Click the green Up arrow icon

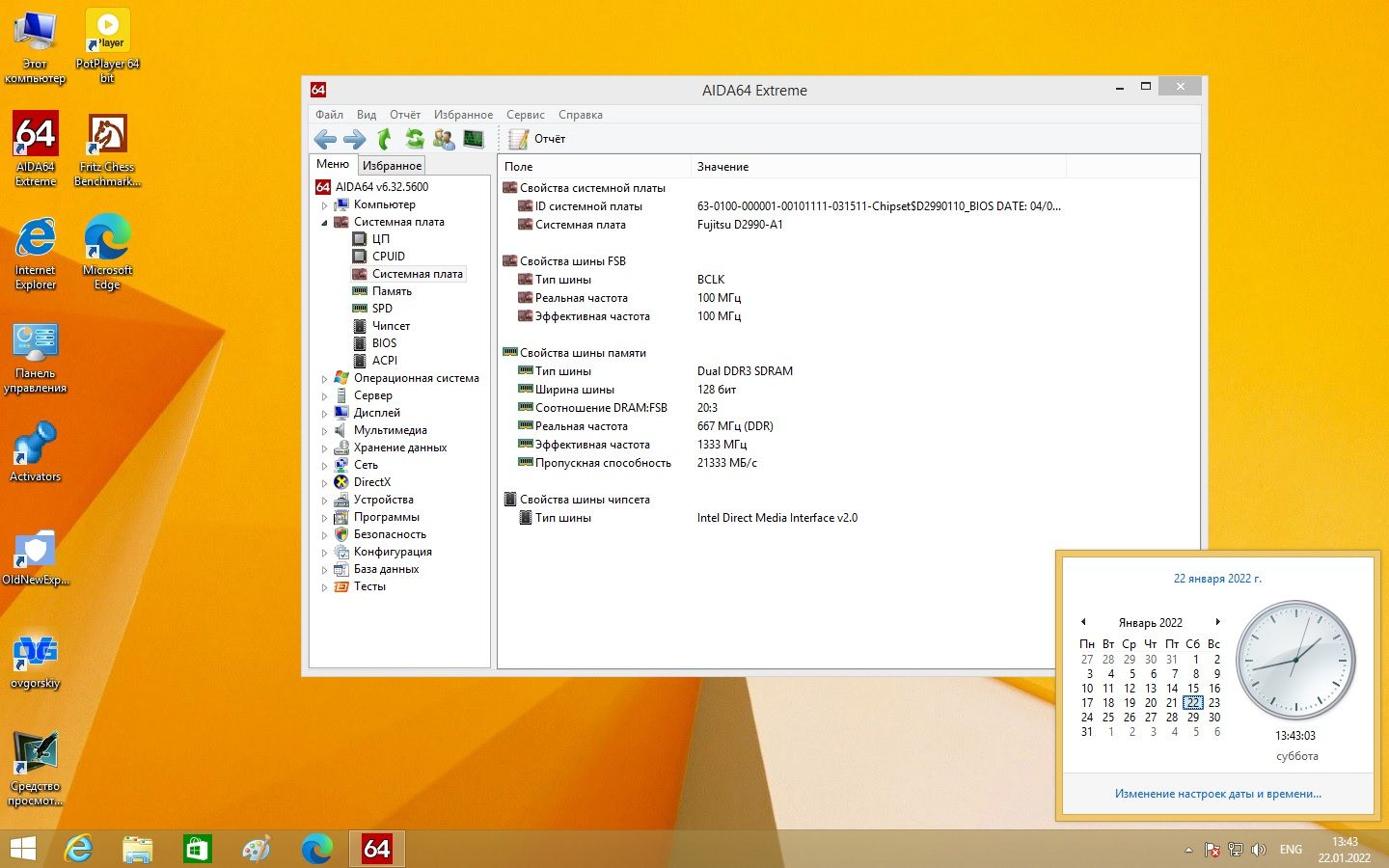[x=384, y=139]
